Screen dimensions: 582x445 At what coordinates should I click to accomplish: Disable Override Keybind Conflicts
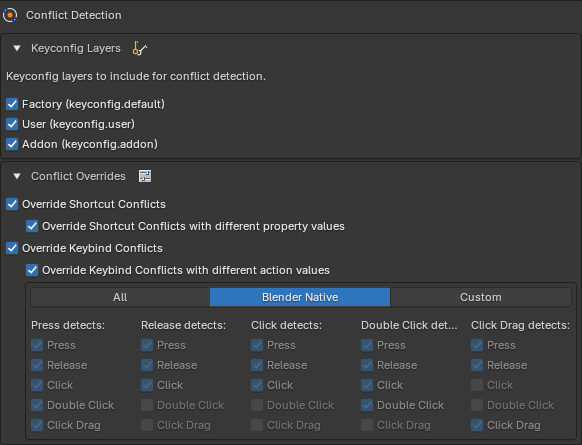click(12, 248)
